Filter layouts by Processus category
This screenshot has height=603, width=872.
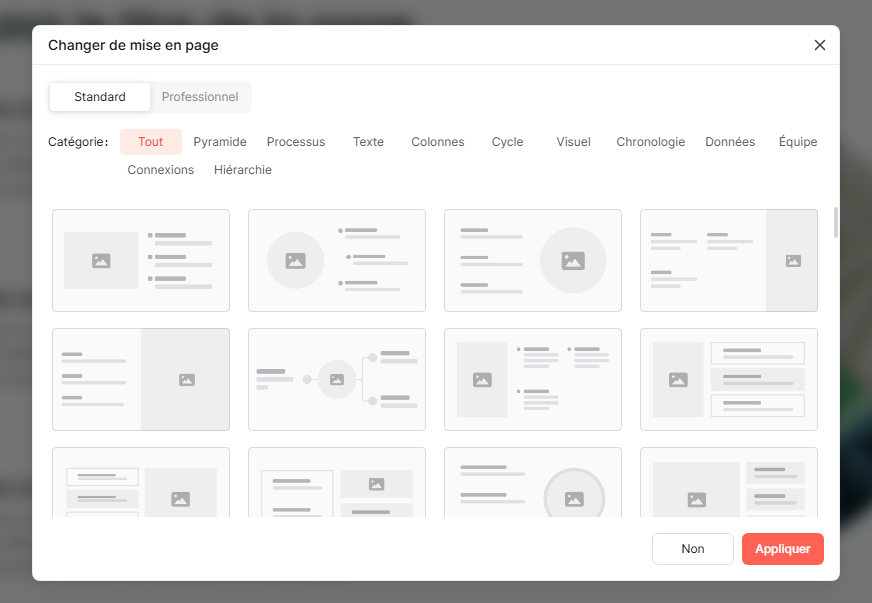tap(296, 142)
